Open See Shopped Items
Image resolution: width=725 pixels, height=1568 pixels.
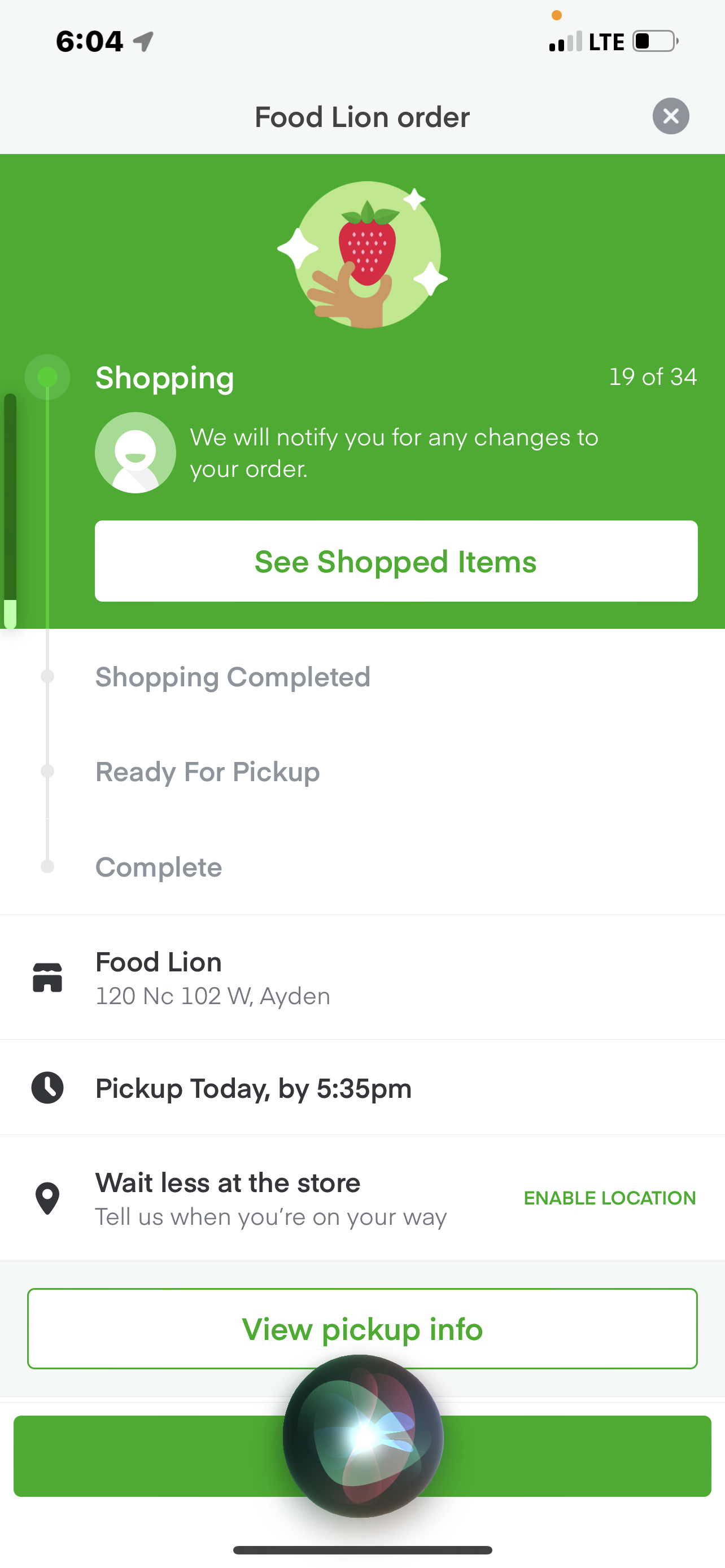[x=396, y=561]
